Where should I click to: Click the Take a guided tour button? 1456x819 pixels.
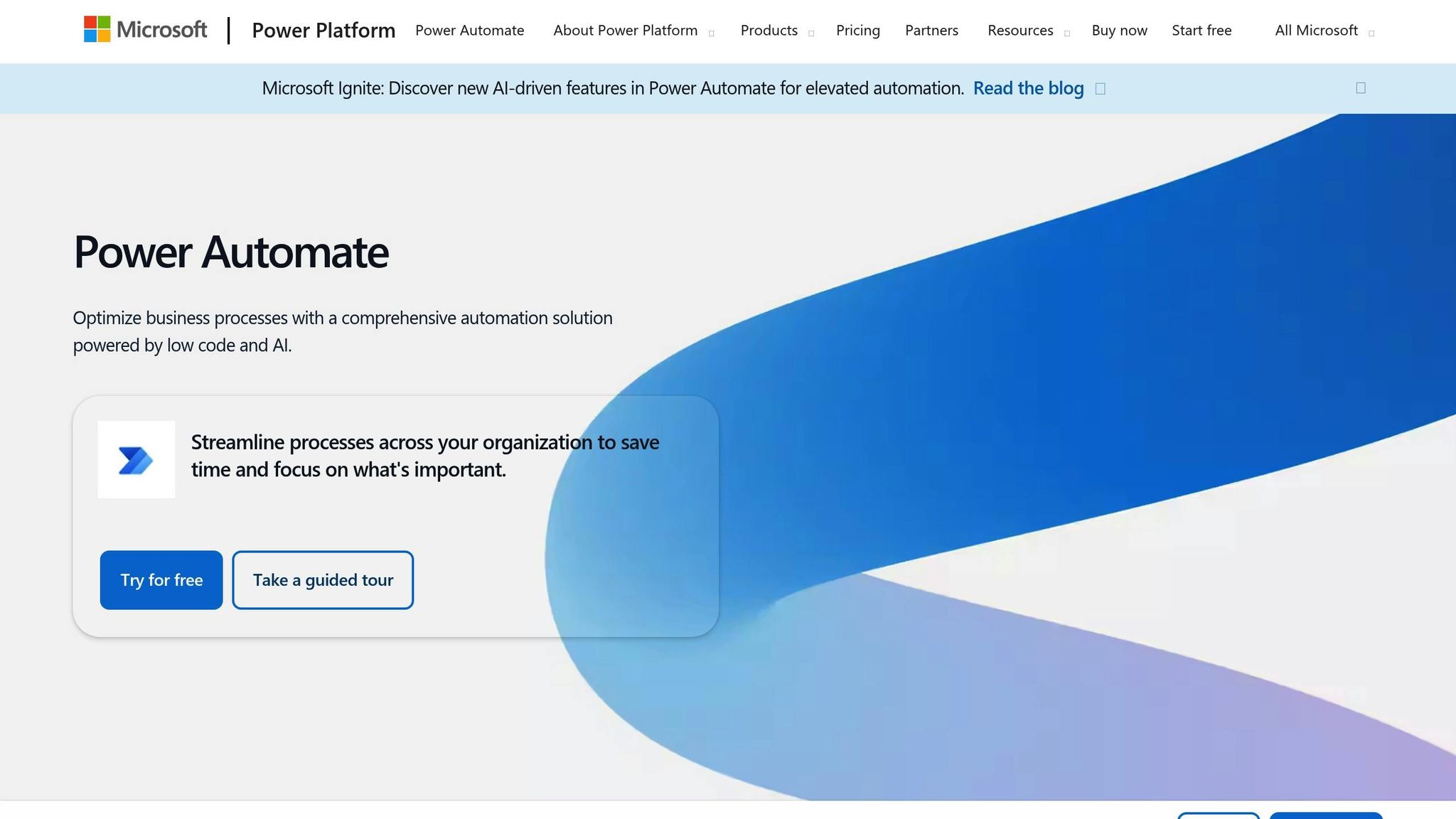pos(322,579)
